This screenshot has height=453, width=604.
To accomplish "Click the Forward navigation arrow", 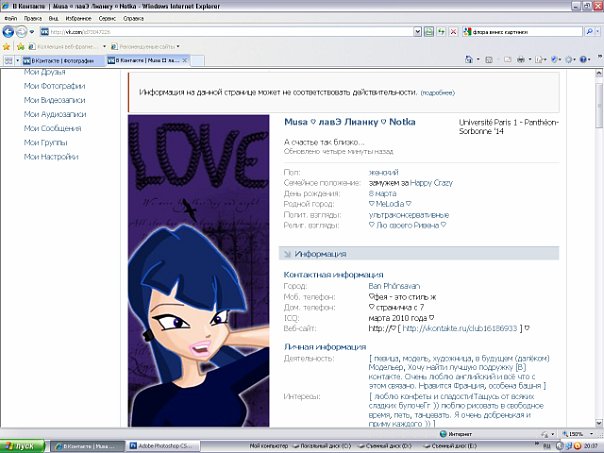I will (21, 32).
